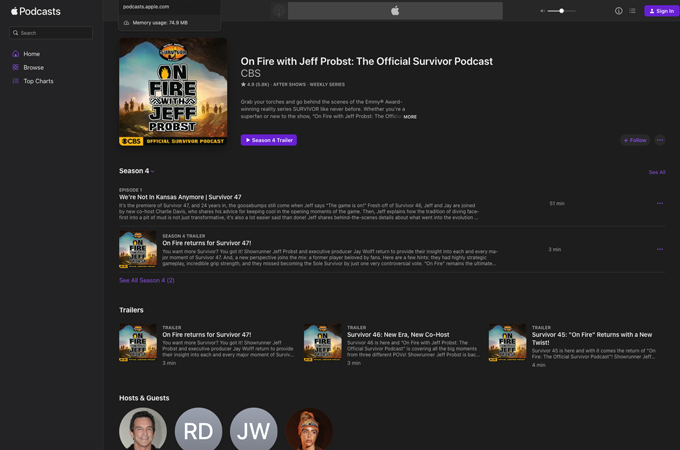
Task: Open Jeff Probst host photo
Action: 143,429
